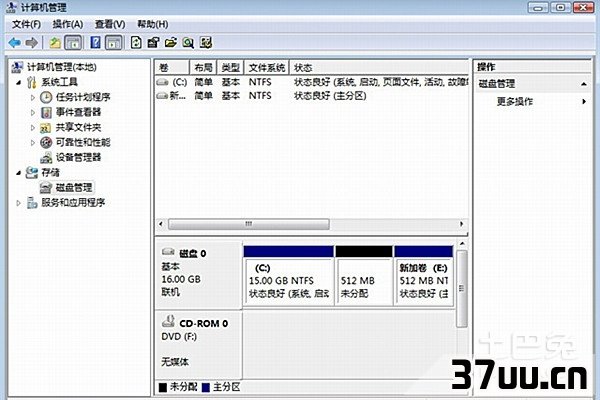Toggle the Show/Hide Action Pane icon

[114, 42]
